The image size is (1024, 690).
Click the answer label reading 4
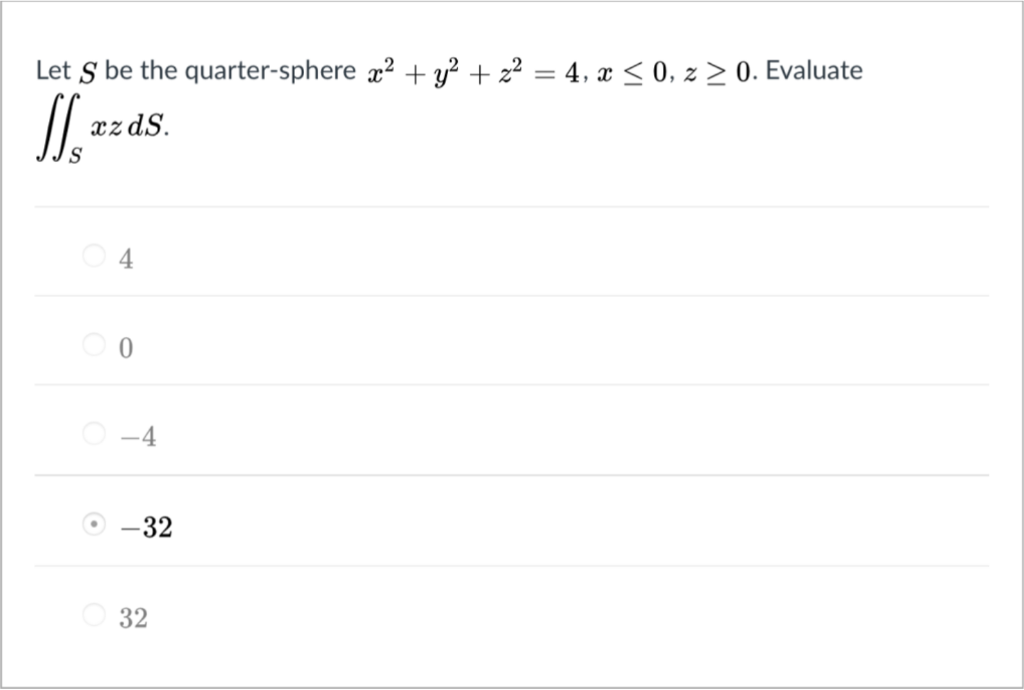124,257
